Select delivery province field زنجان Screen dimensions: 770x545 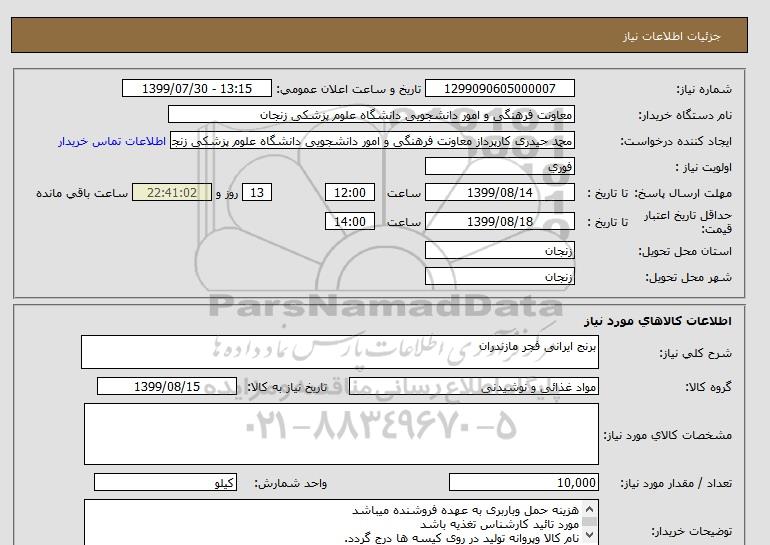pyautogui.click(x=499, y=250)
